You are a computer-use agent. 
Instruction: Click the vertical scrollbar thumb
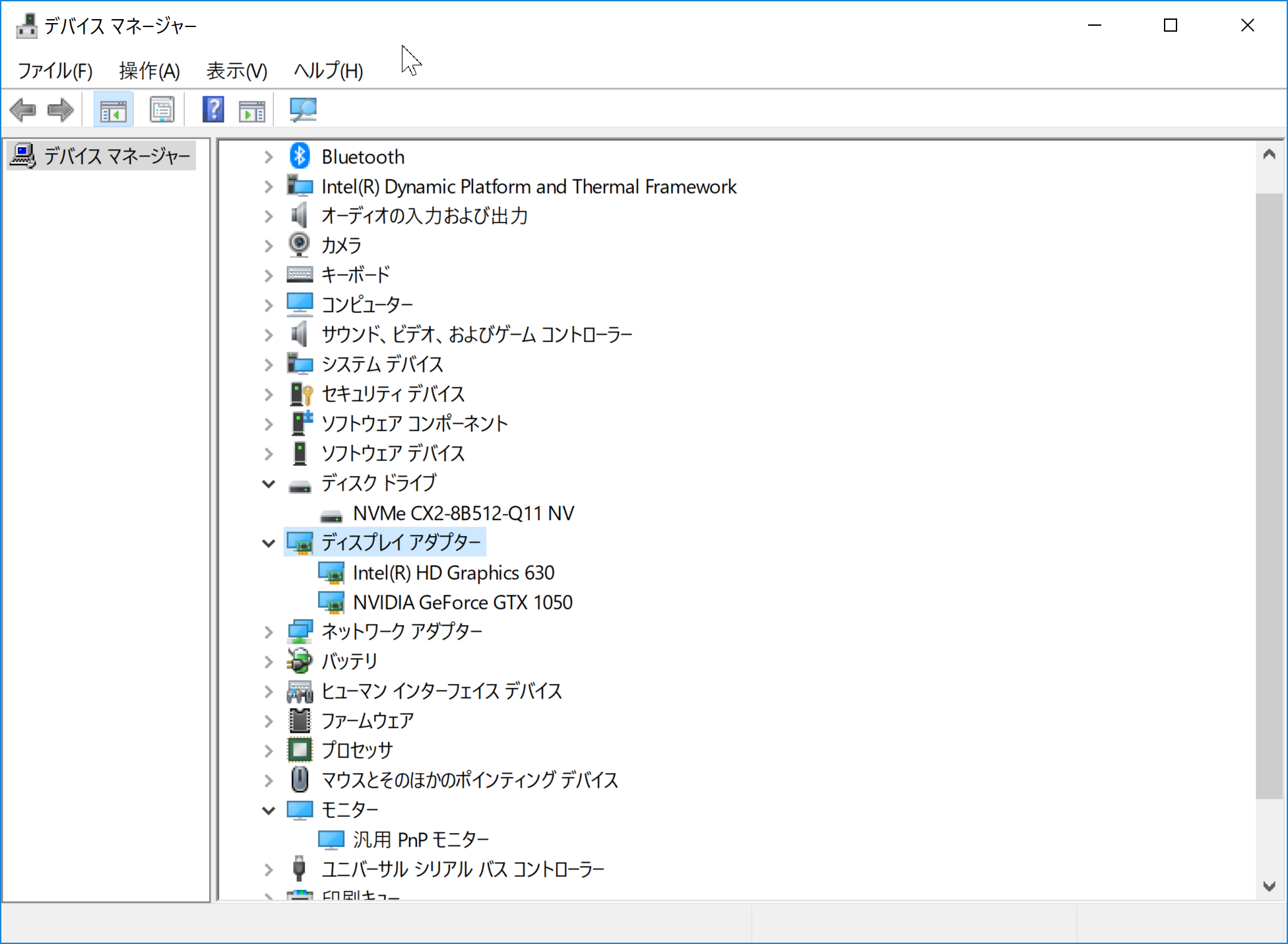point(1268,496)
